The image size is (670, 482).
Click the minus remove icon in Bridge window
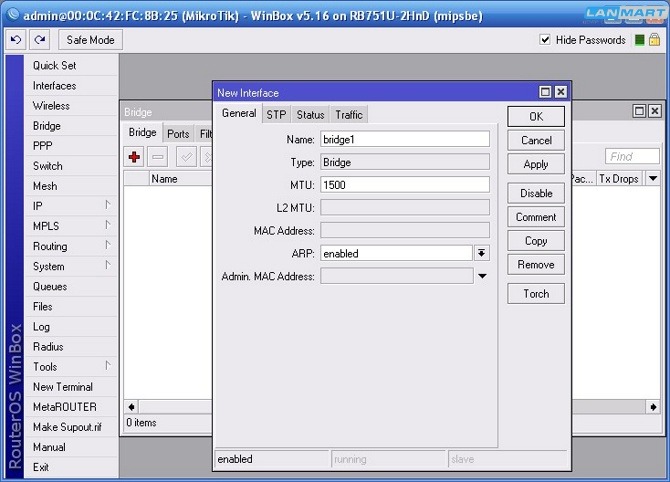pos(158,157)
